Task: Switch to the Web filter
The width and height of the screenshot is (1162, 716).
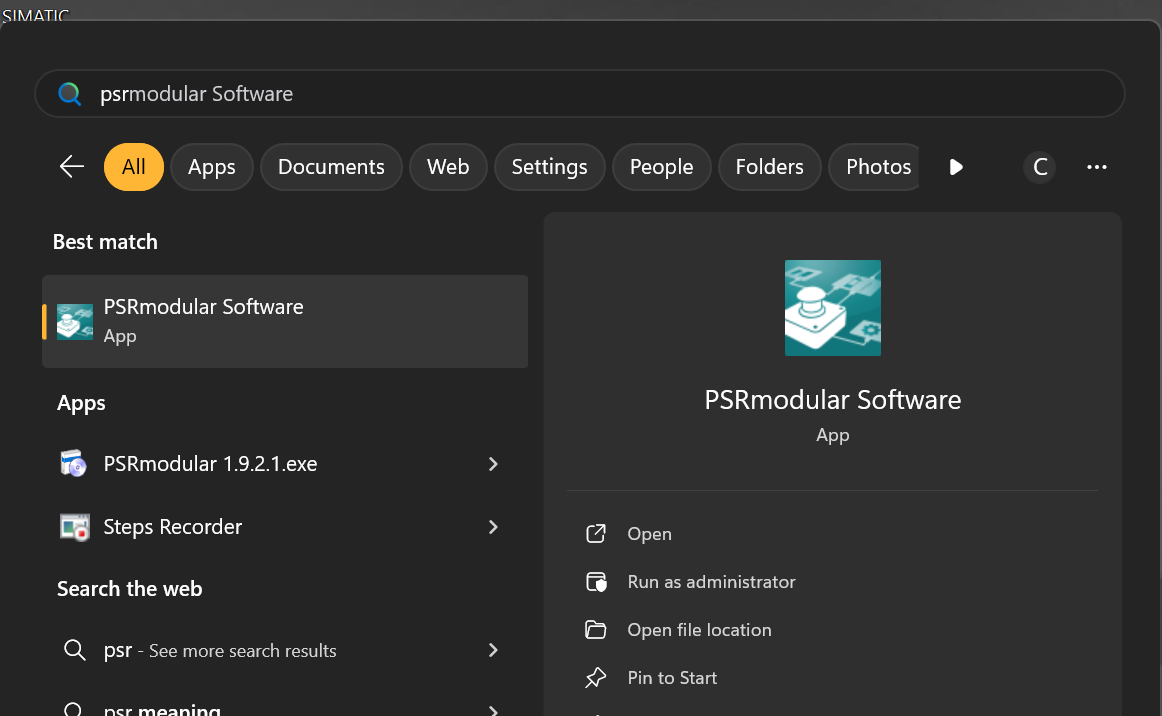Action: [x=448, y=167]
